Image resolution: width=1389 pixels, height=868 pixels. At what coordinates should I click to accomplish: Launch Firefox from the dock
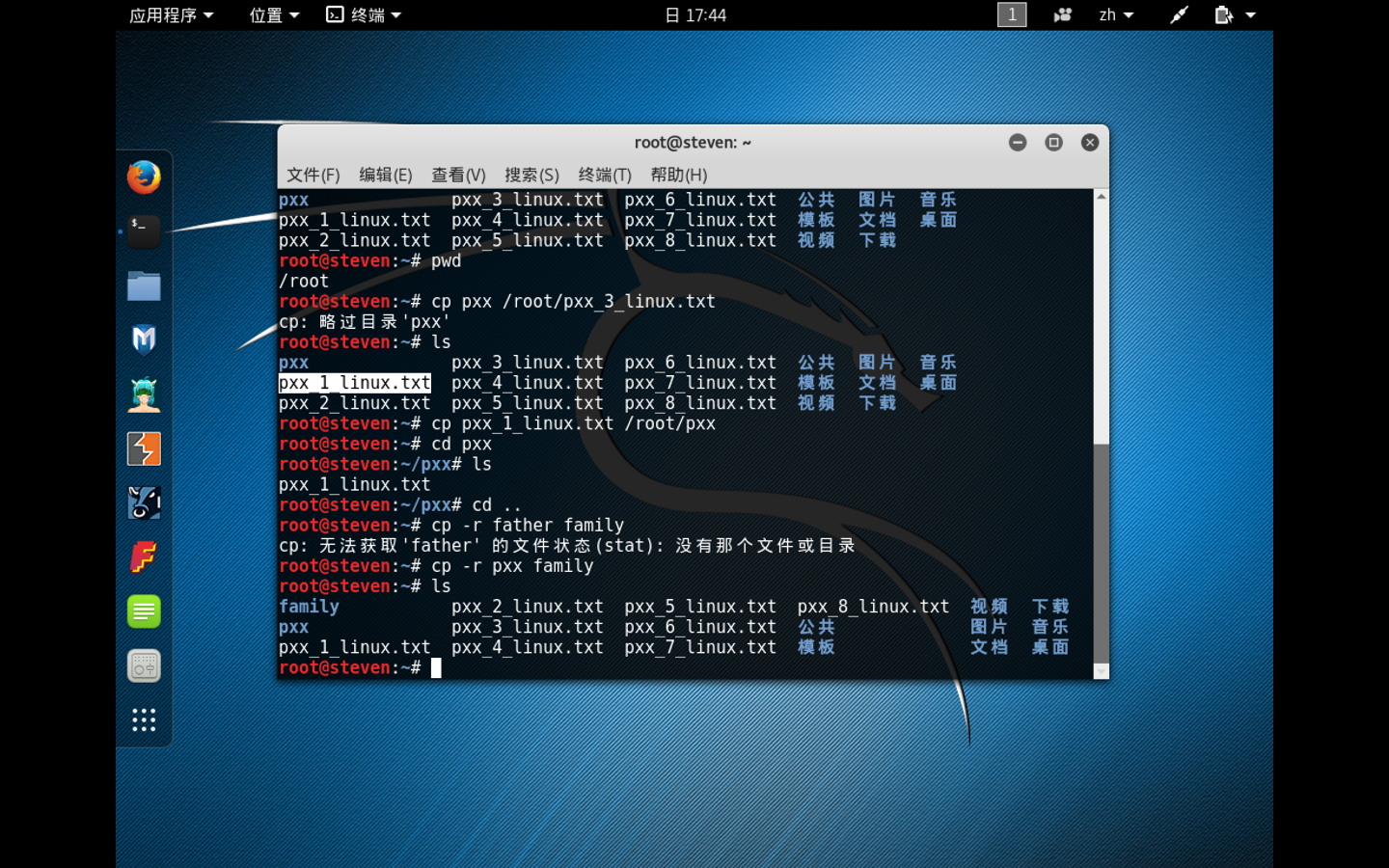[x=144, y=177]
